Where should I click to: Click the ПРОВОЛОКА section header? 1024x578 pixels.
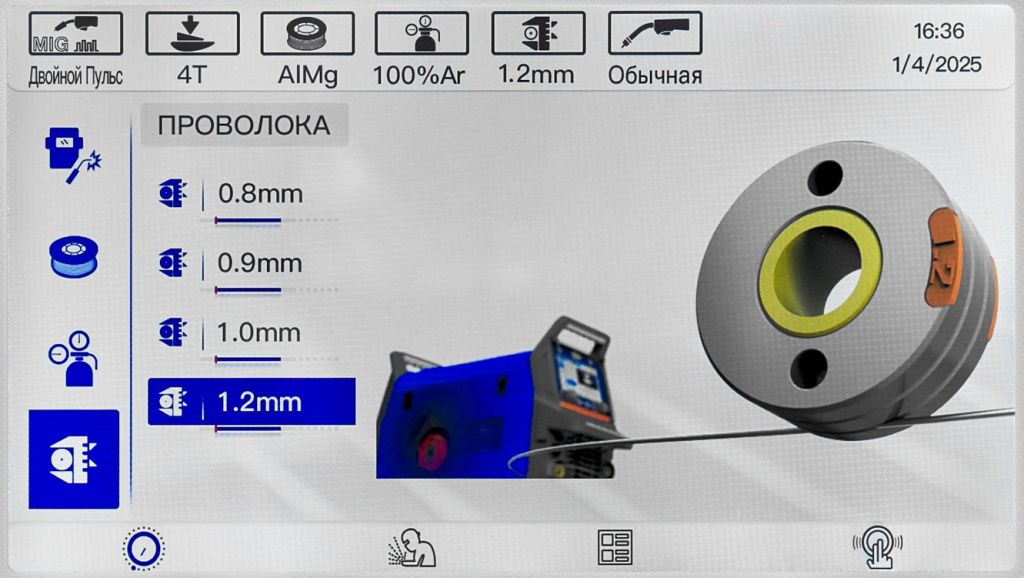244,125
